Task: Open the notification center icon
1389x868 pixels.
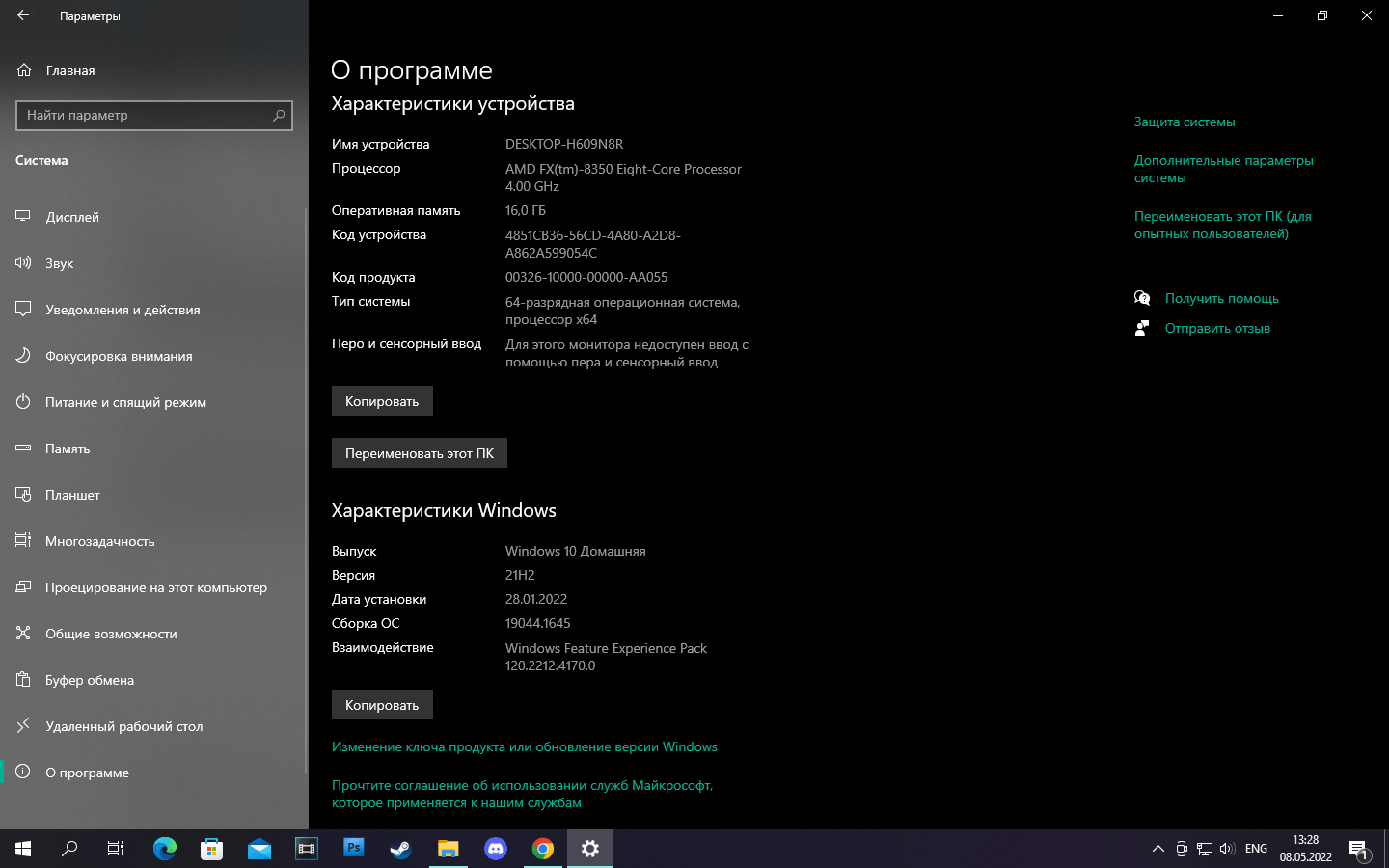Action: [x=1360, y=850]
